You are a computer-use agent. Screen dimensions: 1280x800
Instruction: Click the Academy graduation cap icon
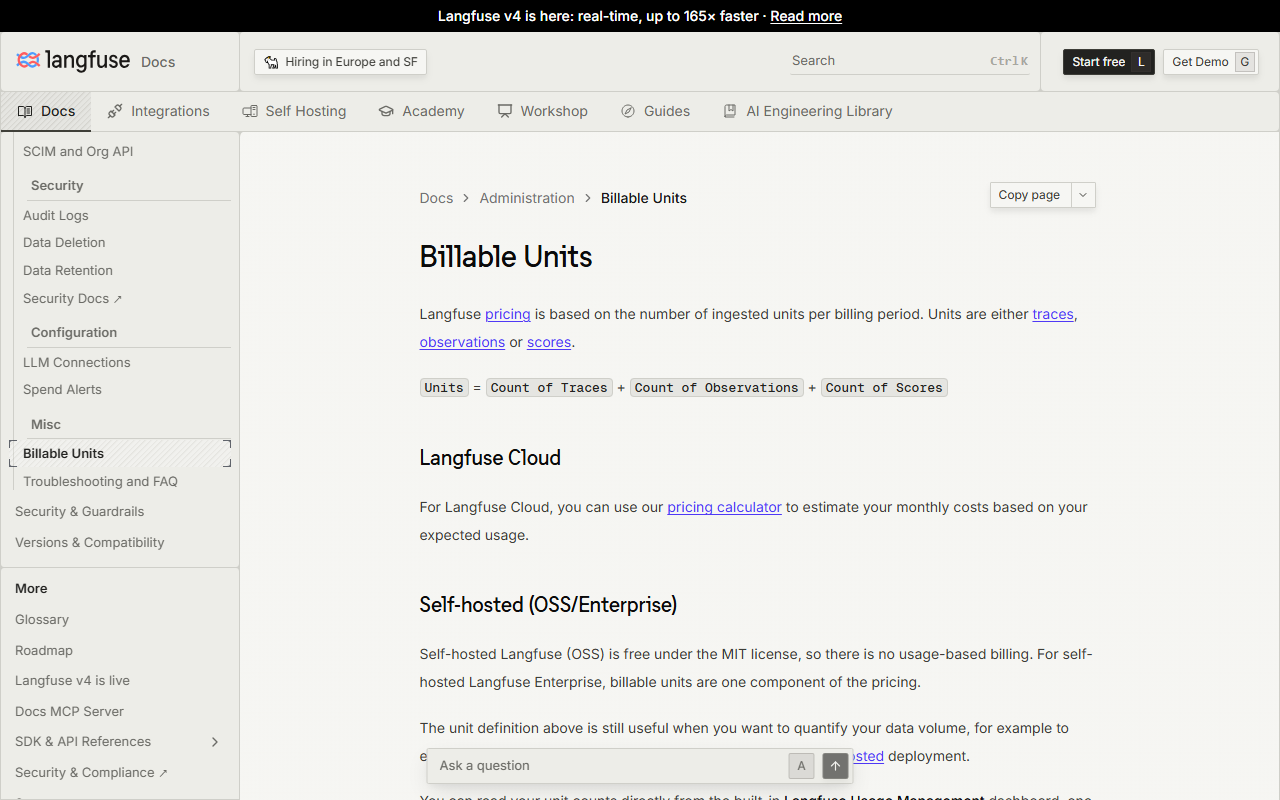386,111
